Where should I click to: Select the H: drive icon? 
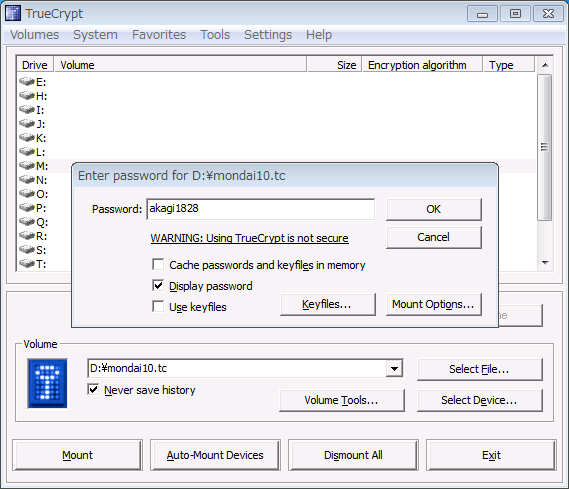point(27,95)
